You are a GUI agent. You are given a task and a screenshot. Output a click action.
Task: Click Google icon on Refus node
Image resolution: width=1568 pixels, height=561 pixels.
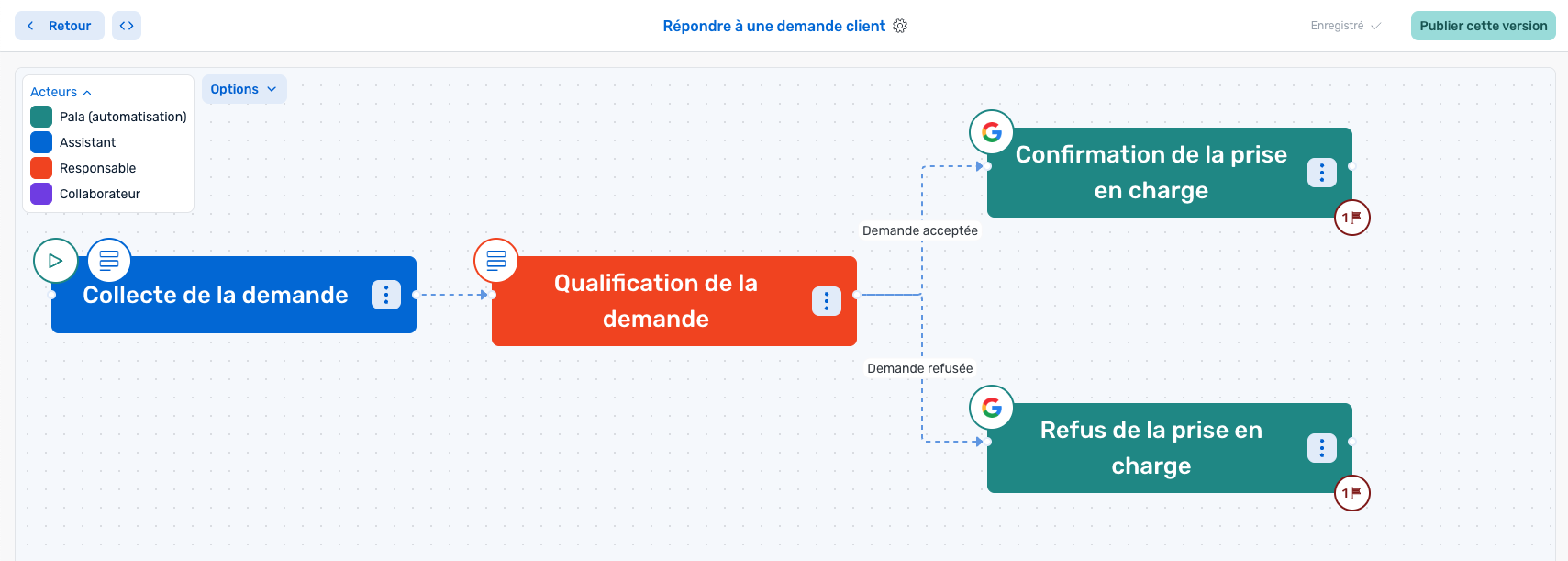click(x=992, y=408)
